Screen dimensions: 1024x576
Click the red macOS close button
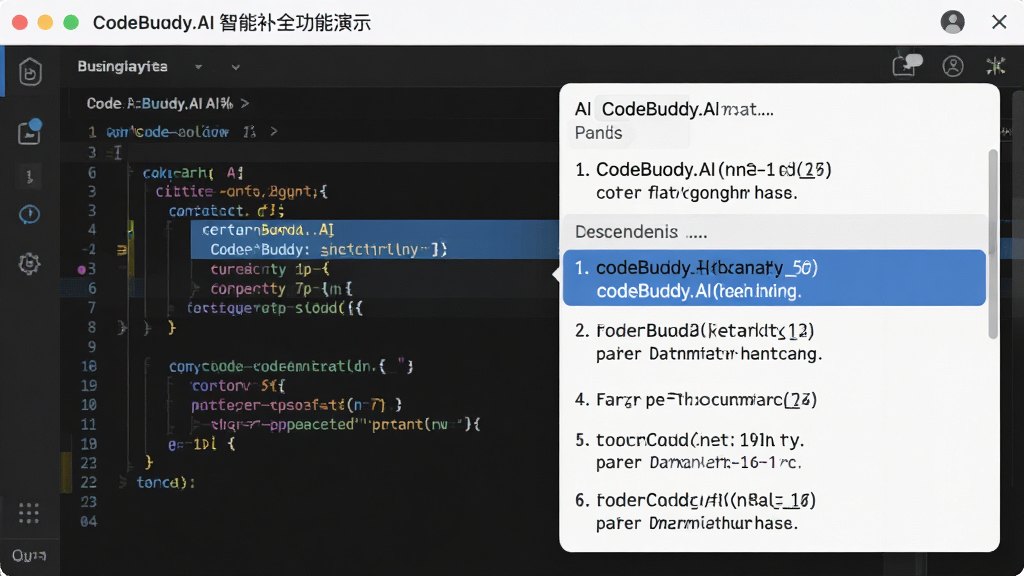pos(20,22)
